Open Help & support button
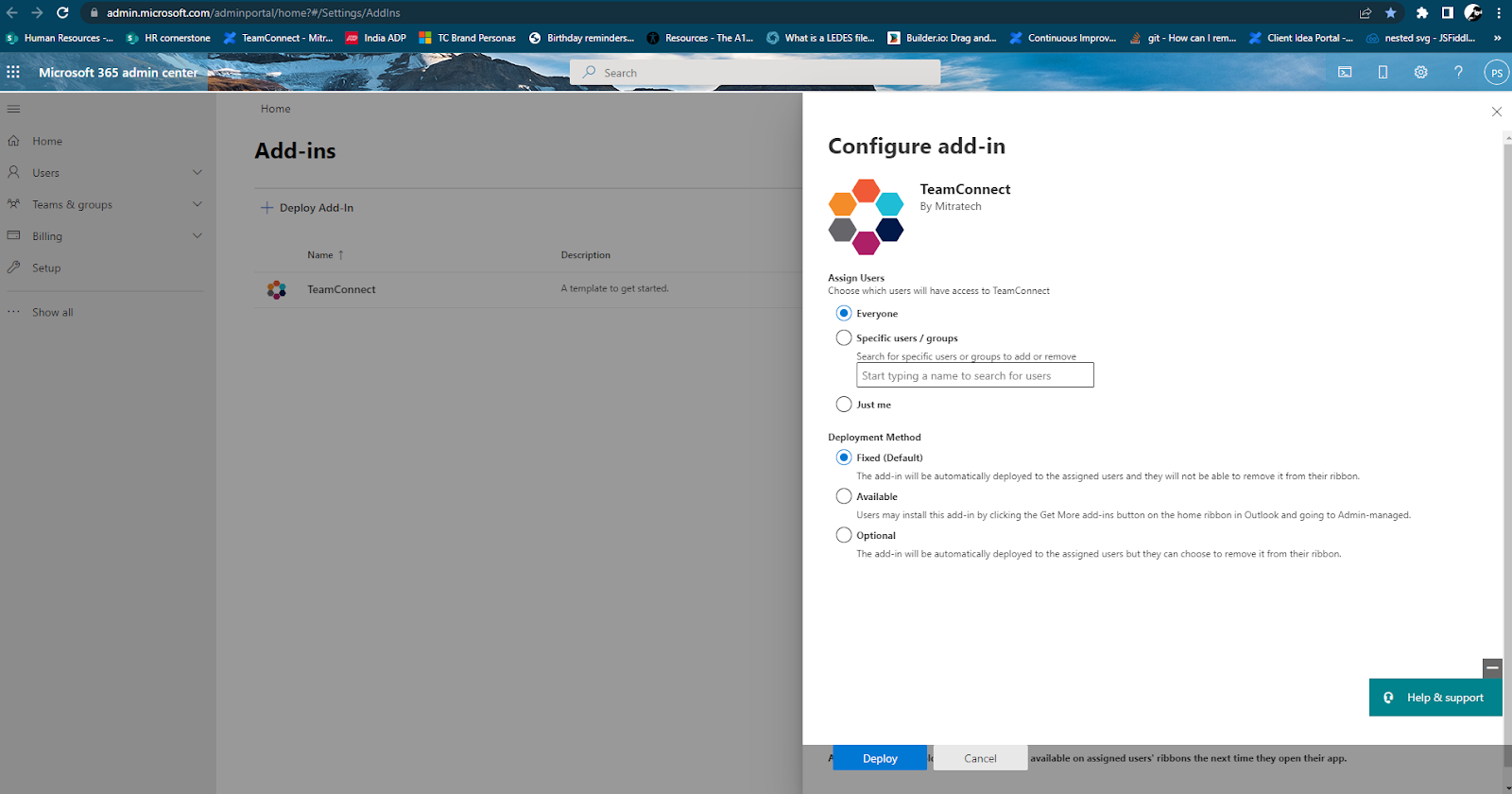Viewport: 1512px width, 794px height. [x=1435, y=698]
